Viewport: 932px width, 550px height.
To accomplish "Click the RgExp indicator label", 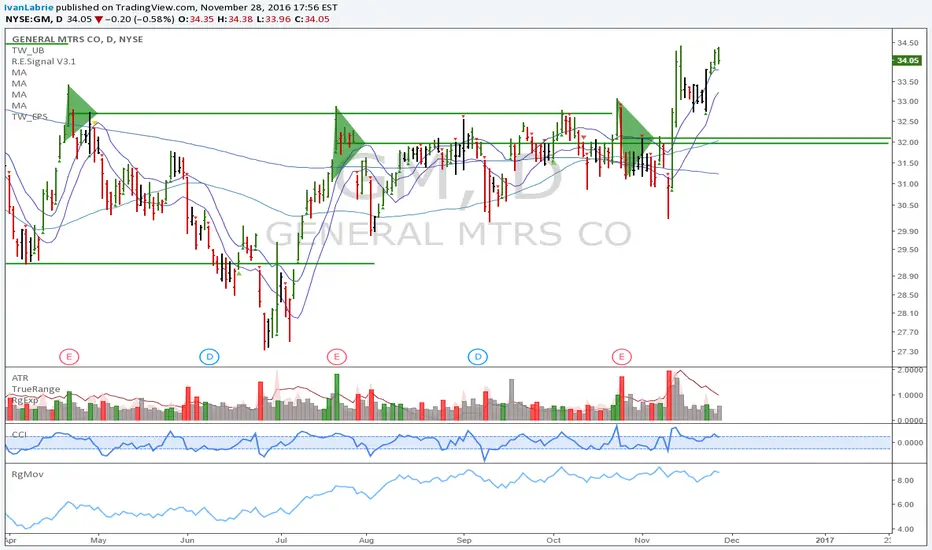I will click(x=25, y=400).
